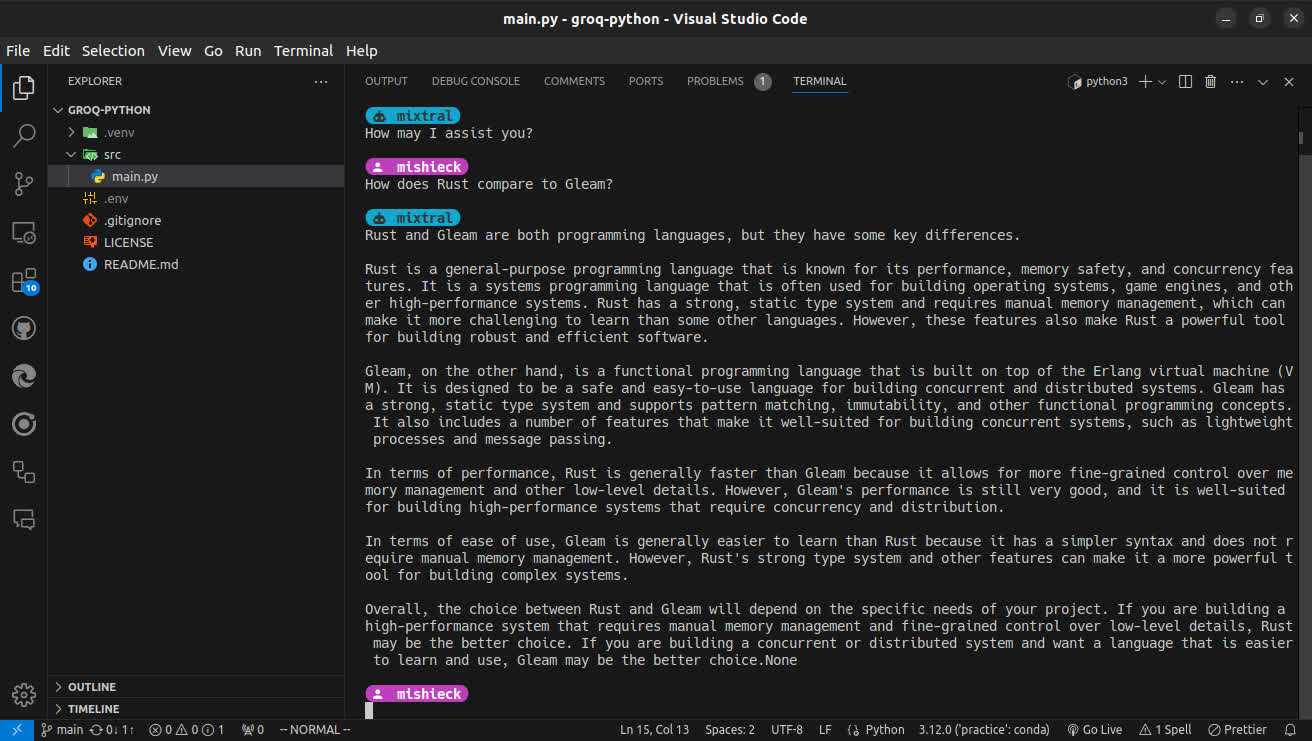Open Extensions view with 10 badge
The height and width of the screenshot is (741, 1312).
24,281
